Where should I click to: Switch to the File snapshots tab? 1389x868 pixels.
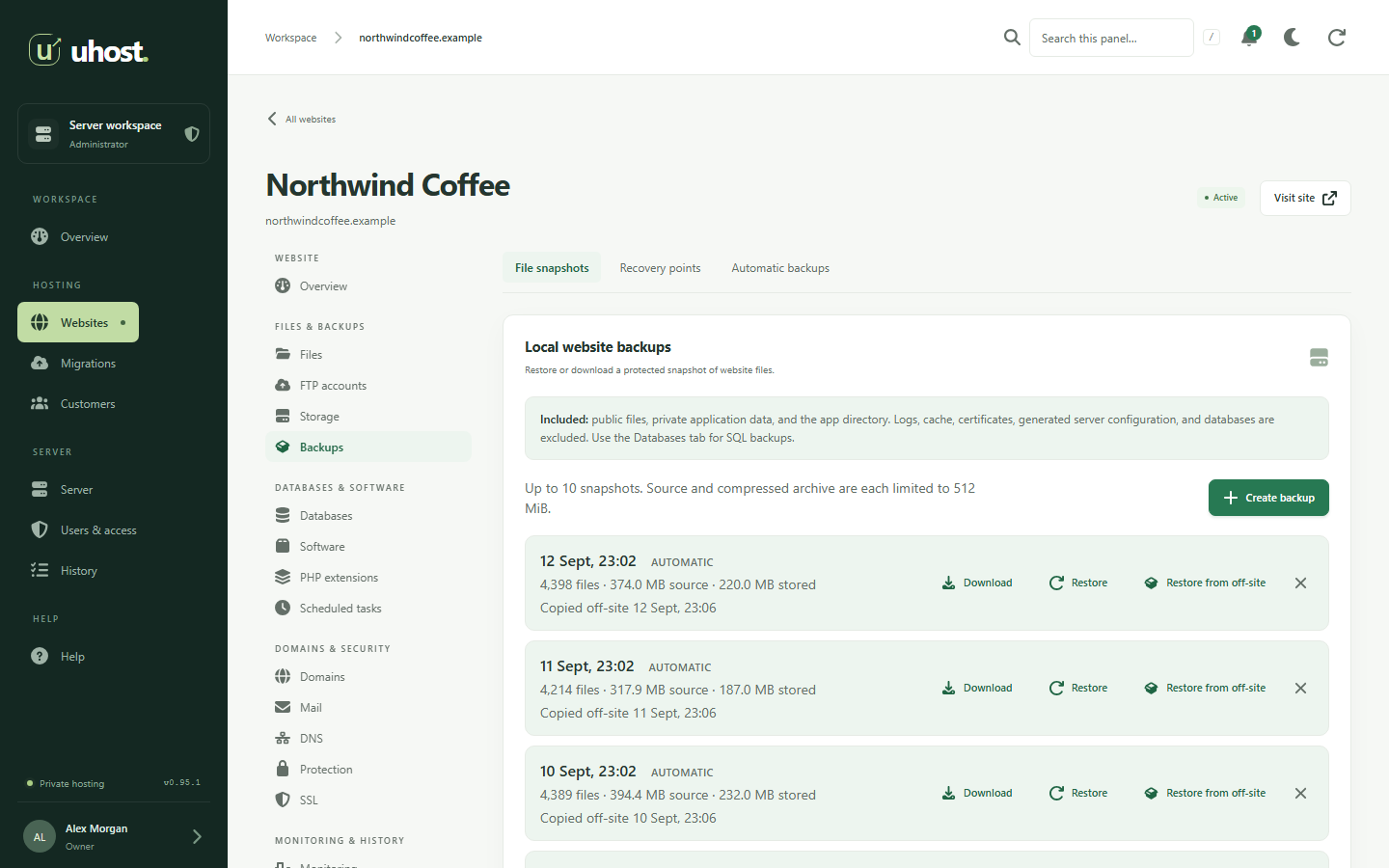click(x=552, y=268)
